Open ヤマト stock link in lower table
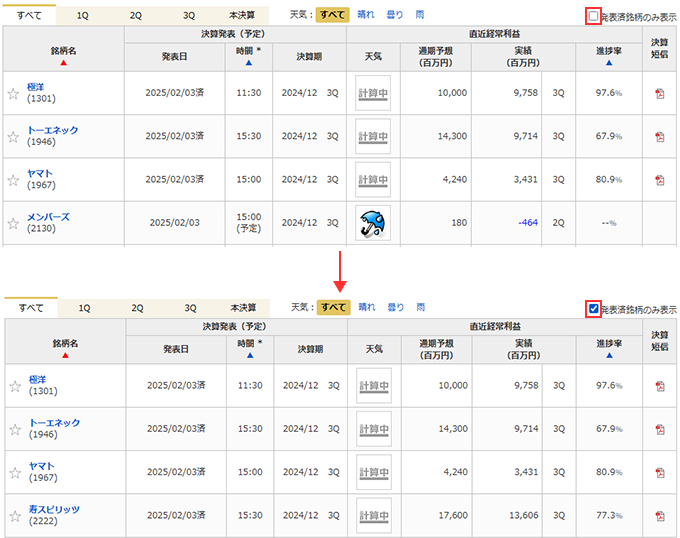This screenshot has width=680, height=538. click(x=42, y=466)
